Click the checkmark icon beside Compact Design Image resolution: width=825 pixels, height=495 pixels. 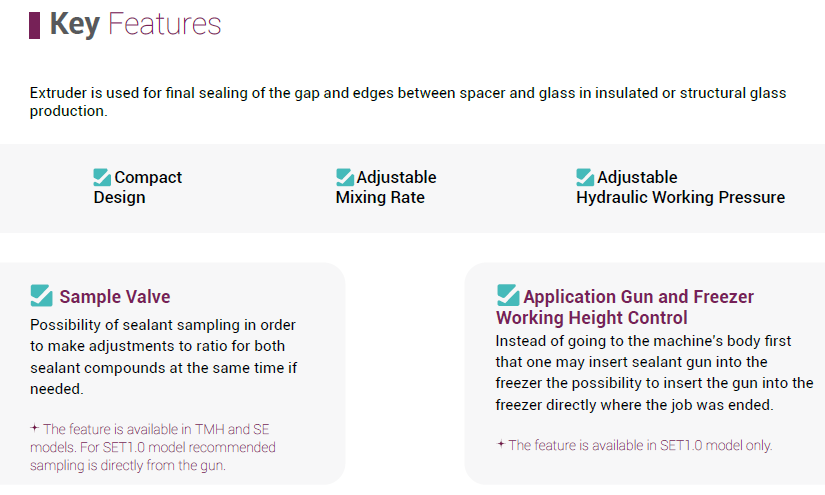pos(102,177)
